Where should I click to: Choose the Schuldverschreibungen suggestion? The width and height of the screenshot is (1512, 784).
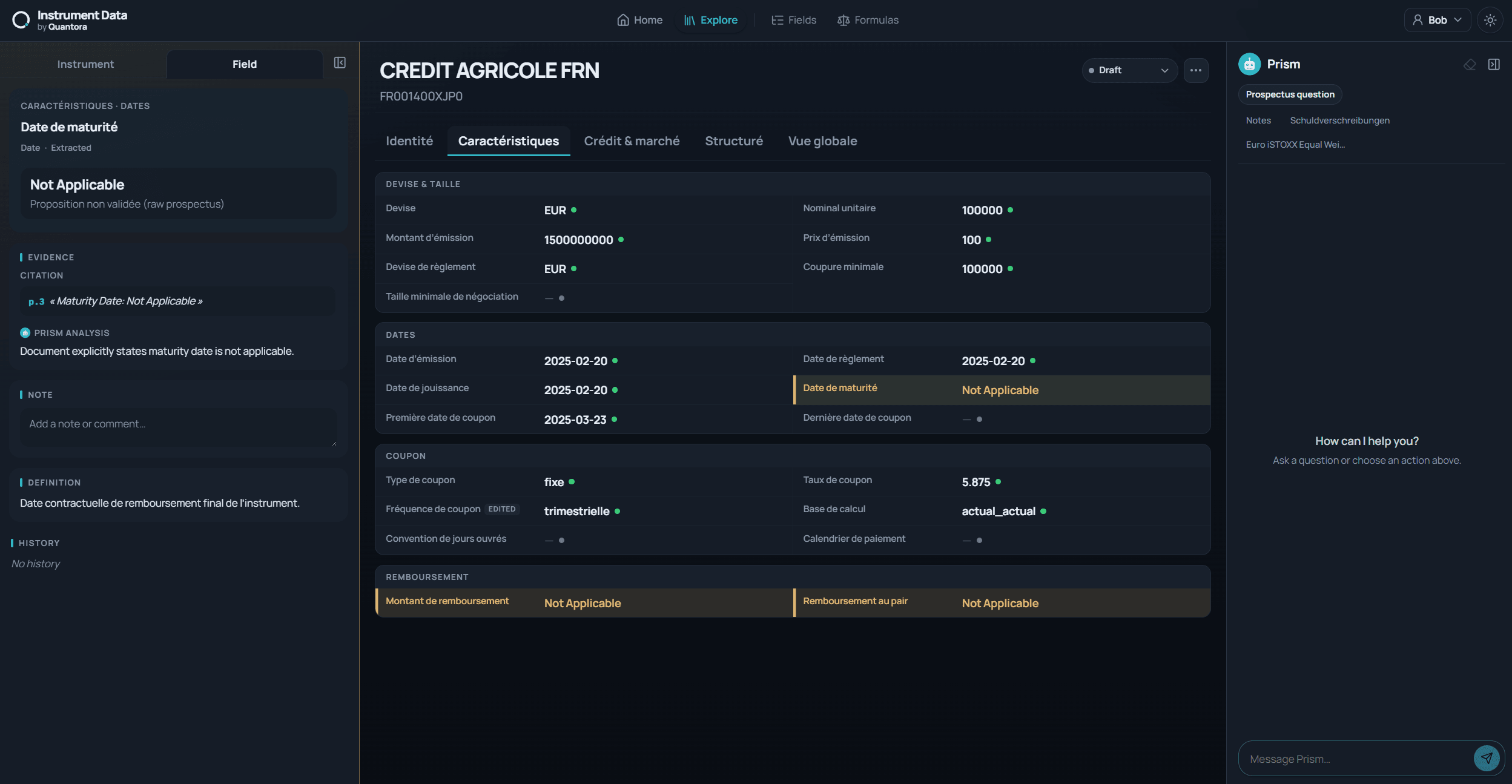coord(1339,120)
